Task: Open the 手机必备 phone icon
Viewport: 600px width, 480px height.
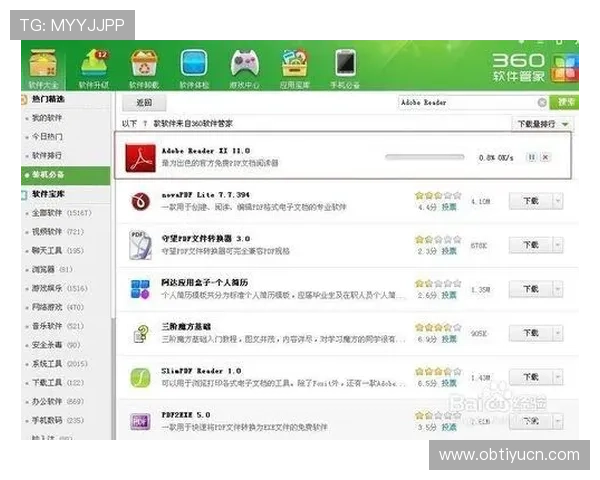Action: [345, 68]
